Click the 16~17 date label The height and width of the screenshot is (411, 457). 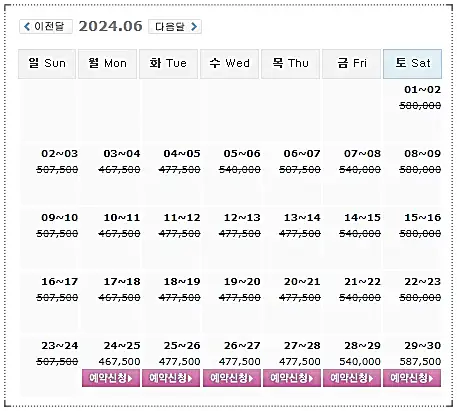click(x=60, y=282)
